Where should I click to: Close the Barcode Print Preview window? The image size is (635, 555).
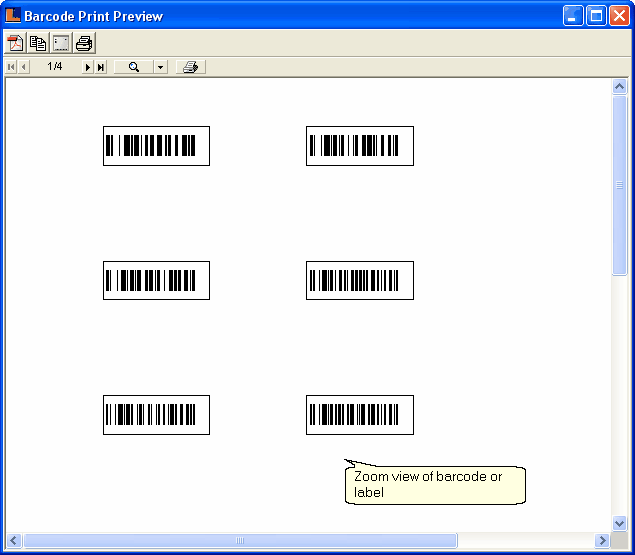[619, 16]
